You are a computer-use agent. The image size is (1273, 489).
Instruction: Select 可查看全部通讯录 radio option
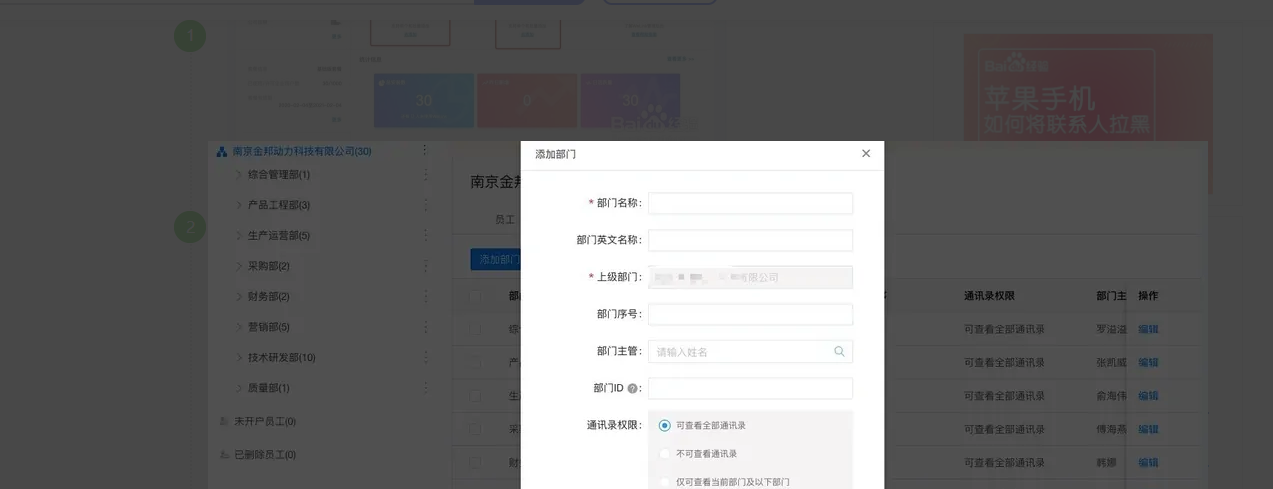click(665, 425)
